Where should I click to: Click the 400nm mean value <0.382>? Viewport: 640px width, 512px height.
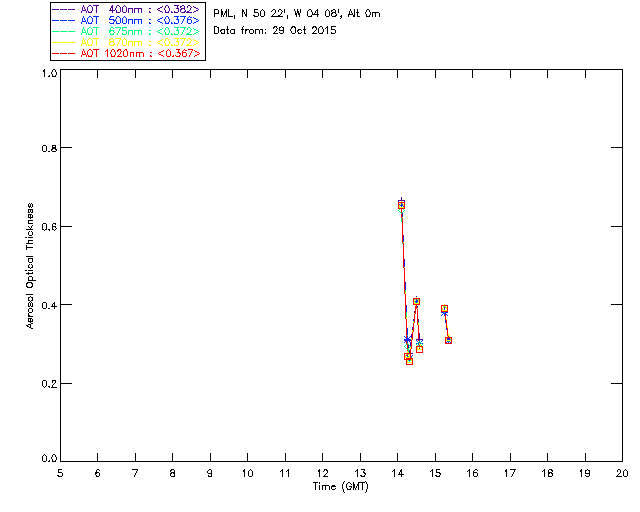coord(178,9)
